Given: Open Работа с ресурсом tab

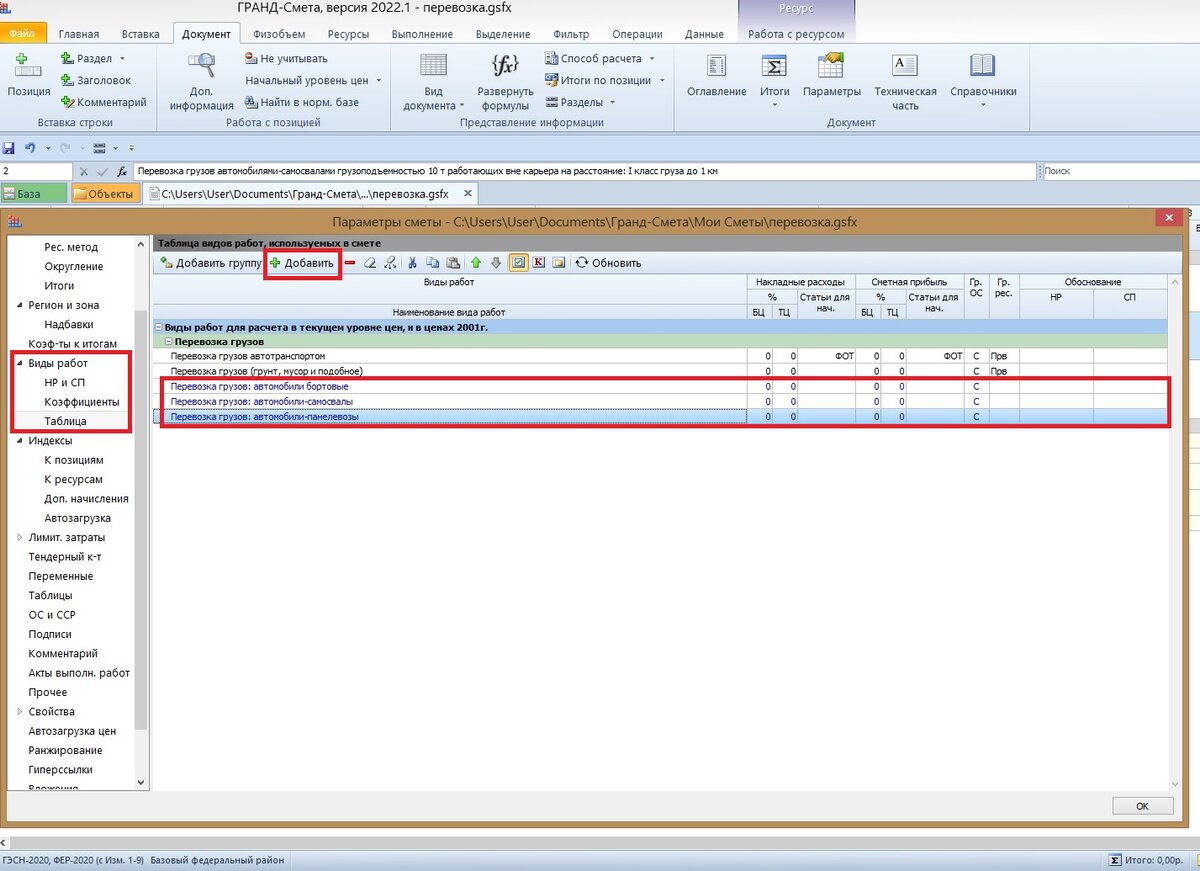Looking at the screenshot, I should click(x=796, y=34).
